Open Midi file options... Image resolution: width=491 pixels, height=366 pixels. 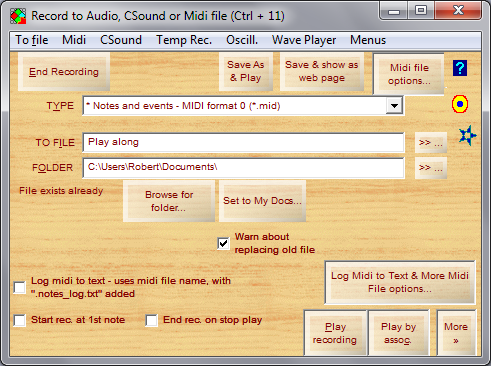409,74
